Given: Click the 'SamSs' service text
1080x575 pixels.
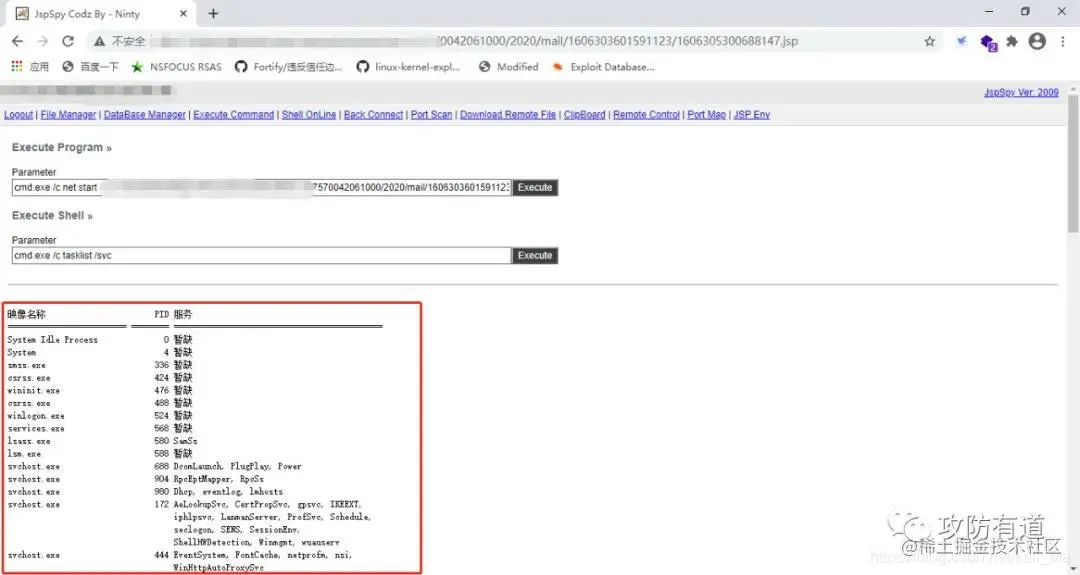Looking at the screenshot, I should [185, 441].
